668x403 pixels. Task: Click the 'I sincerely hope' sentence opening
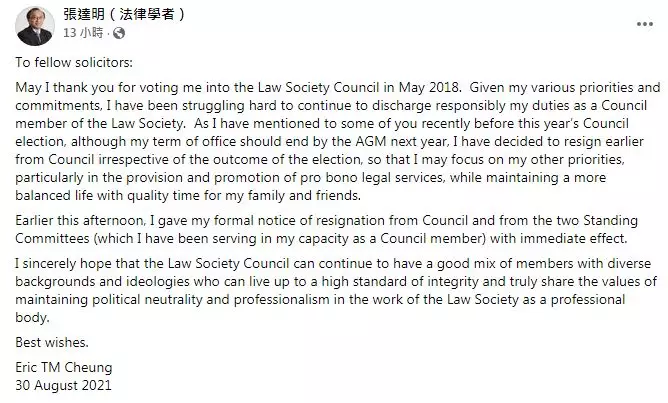tap(60, 268)
